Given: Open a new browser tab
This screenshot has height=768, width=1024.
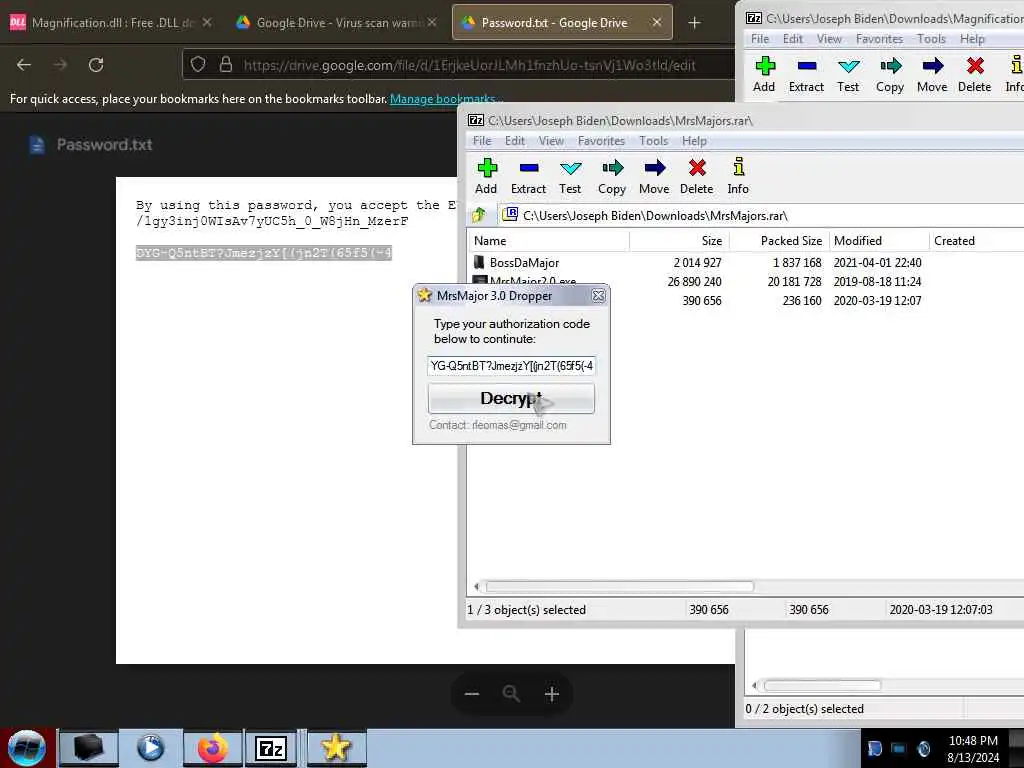Looking at the screenshot, I should pyautogui.click(x=694, y=23).
